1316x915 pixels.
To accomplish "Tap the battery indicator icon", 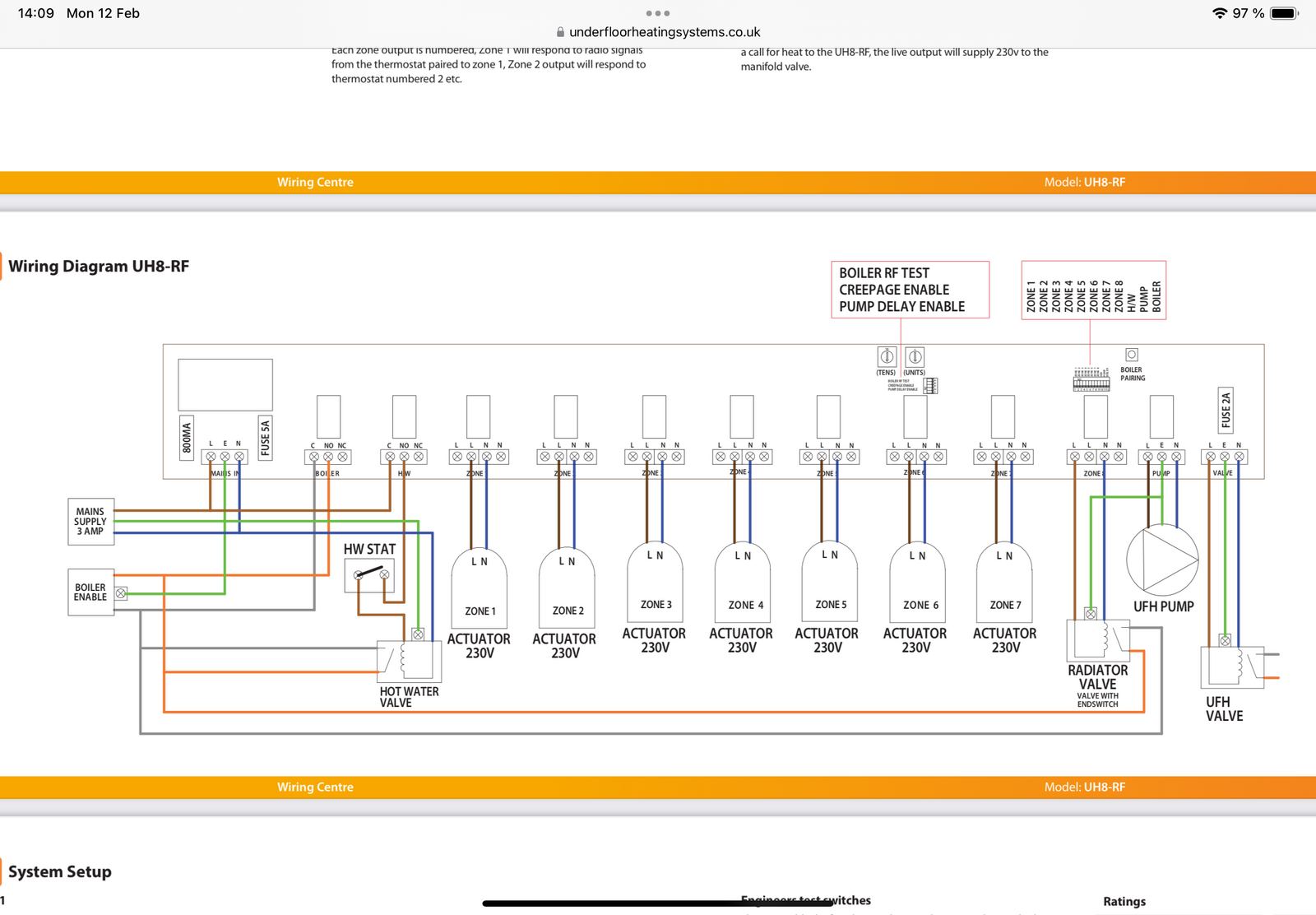I will pyautogui.click(x=1283, y=13).
